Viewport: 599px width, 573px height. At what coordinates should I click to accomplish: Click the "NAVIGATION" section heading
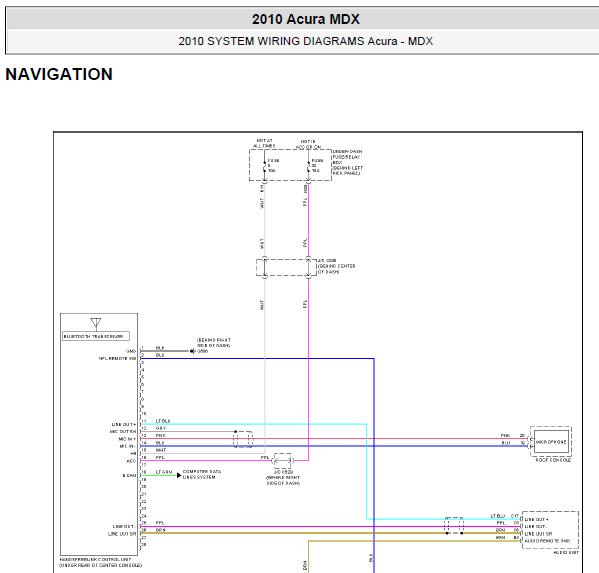59,74
